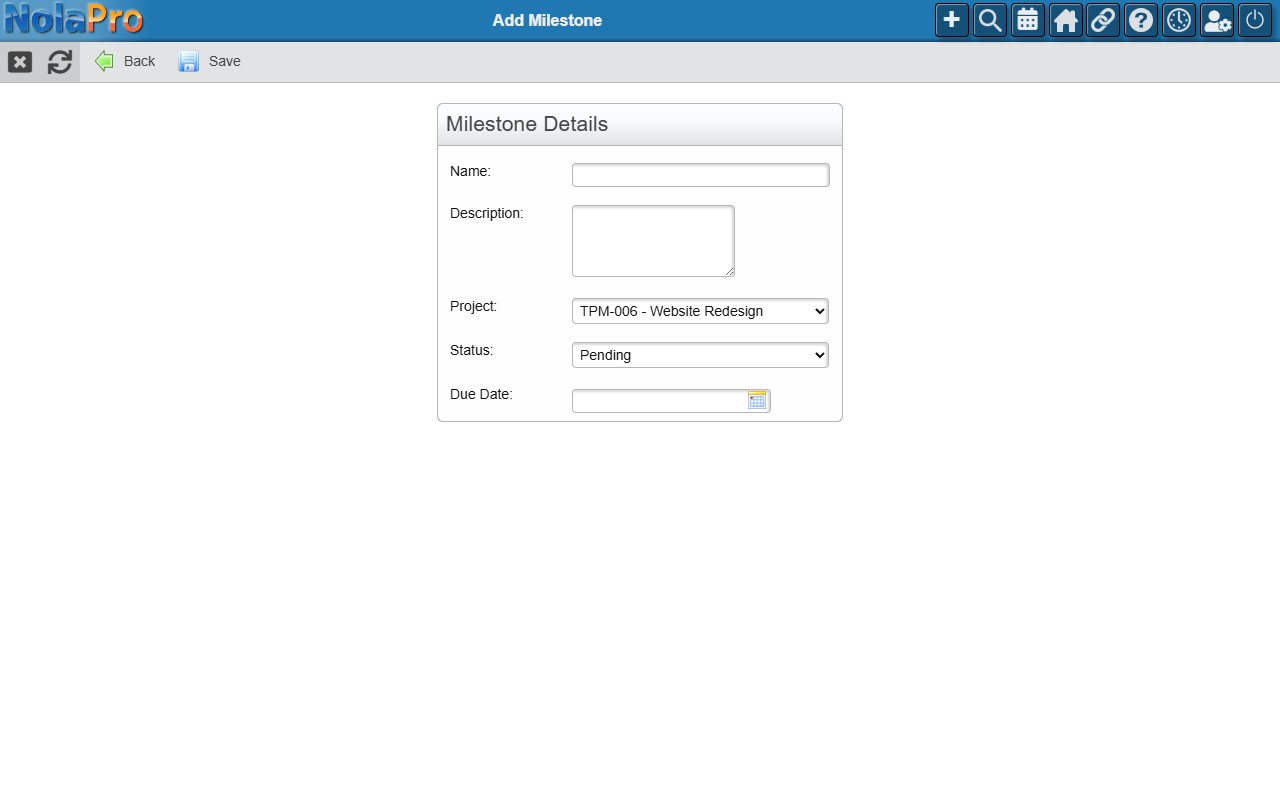This screenshot has width=1280, height=800.
Task: Open the user settings gear icon
Action: 1217,20
